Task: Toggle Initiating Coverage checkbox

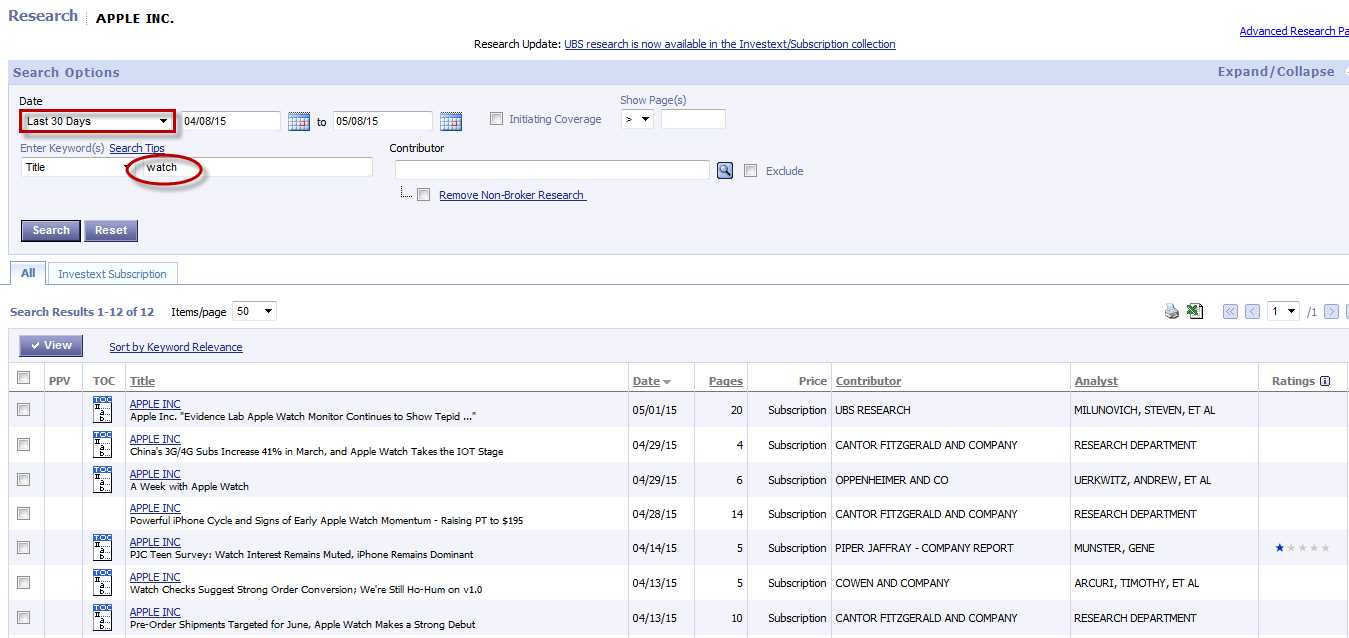Action: point(497,119)
